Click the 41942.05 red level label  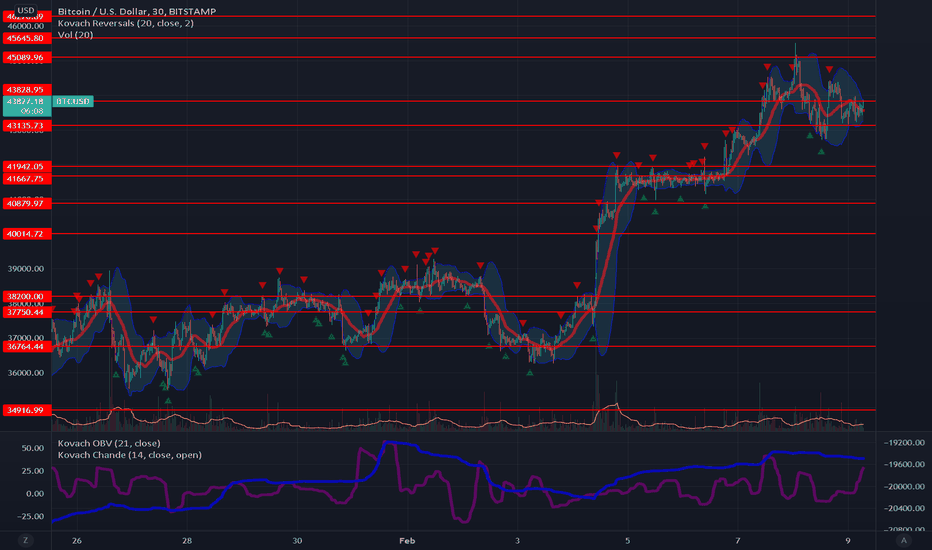[x=27, y=166]
